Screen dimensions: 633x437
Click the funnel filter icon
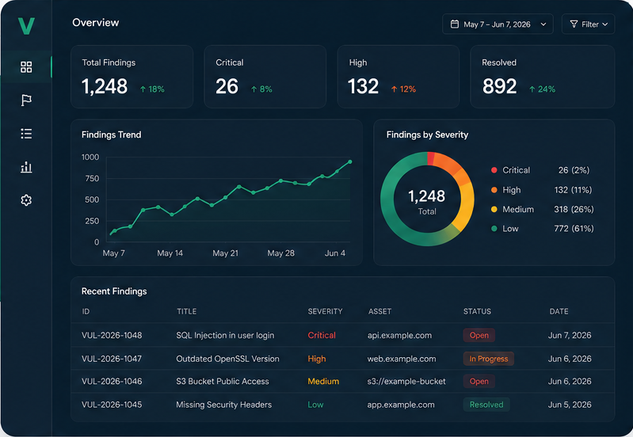tap(574, 24)
